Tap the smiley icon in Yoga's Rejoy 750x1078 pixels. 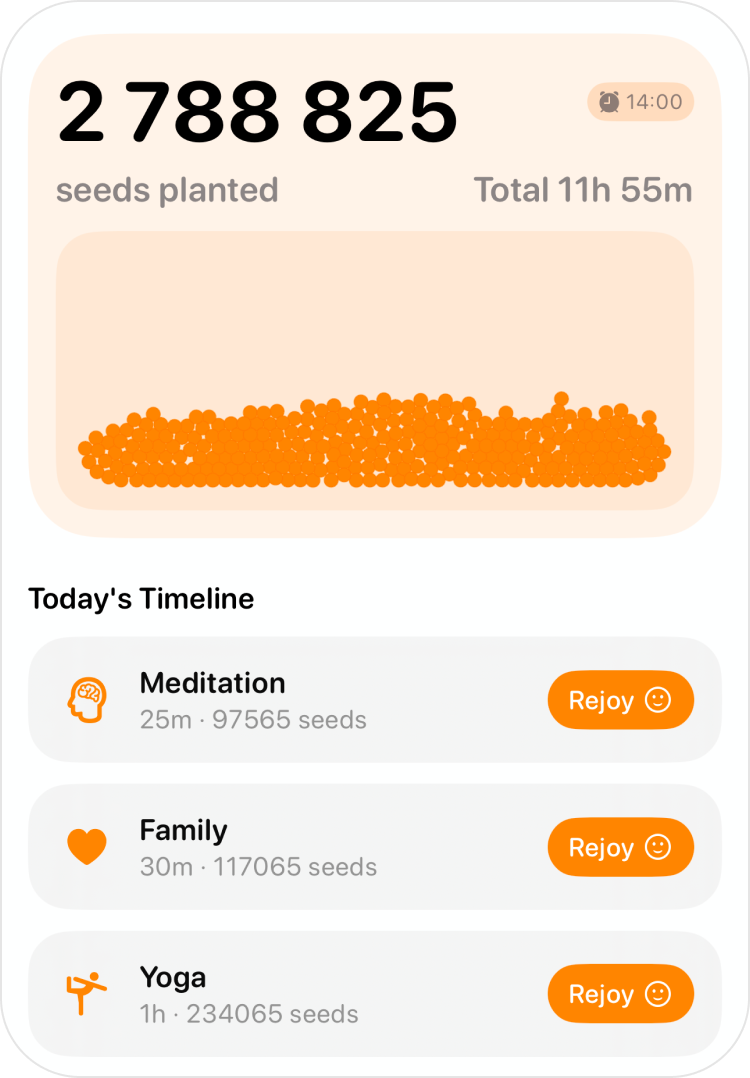click(658, 994)
